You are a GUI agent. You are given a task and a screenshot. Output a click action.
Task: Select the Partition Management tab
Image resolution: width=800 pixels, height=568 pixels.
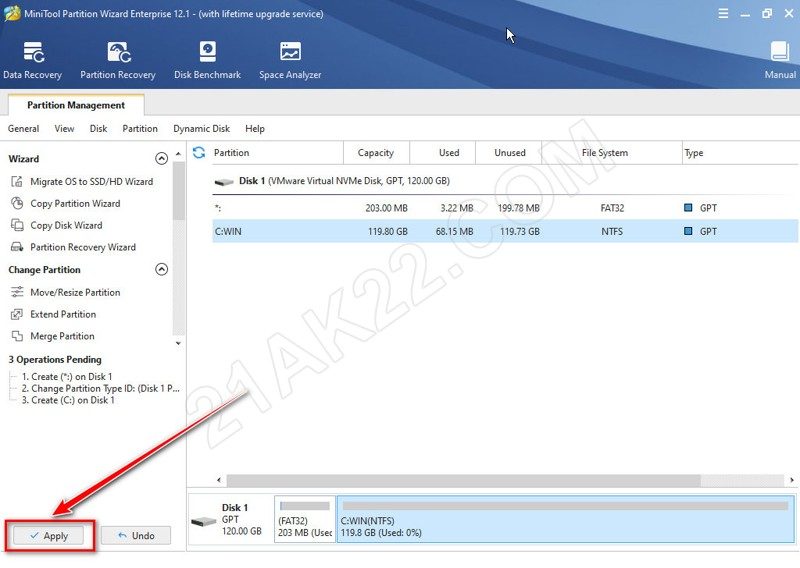[76, 105]
